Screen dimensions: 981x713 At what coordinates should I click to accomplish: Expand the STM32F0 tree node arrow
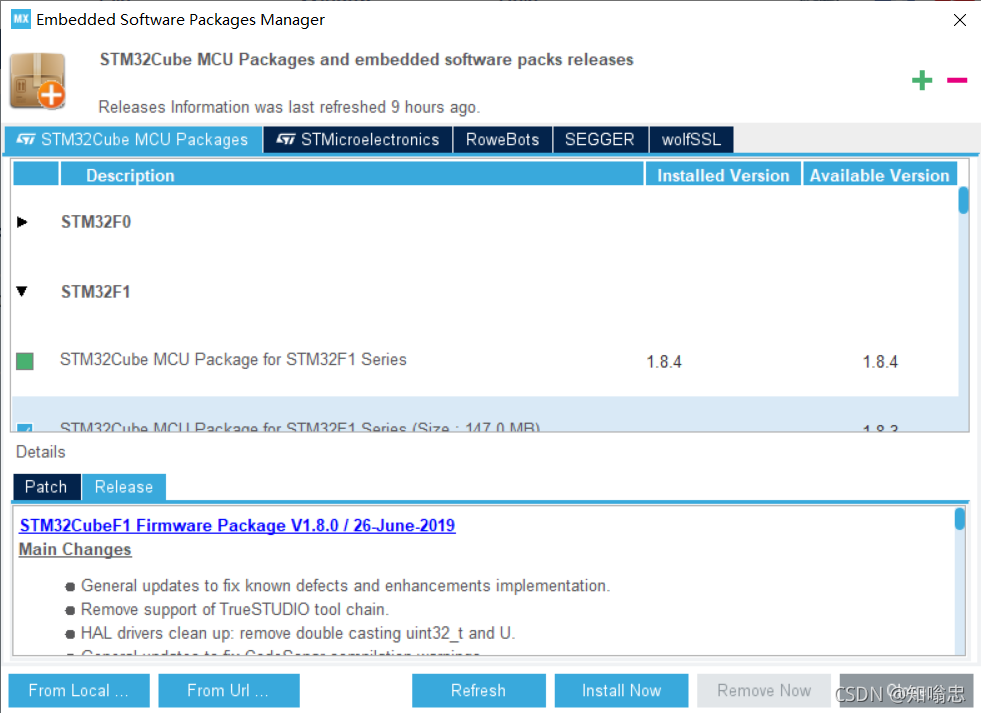click(x=22, y=222)
